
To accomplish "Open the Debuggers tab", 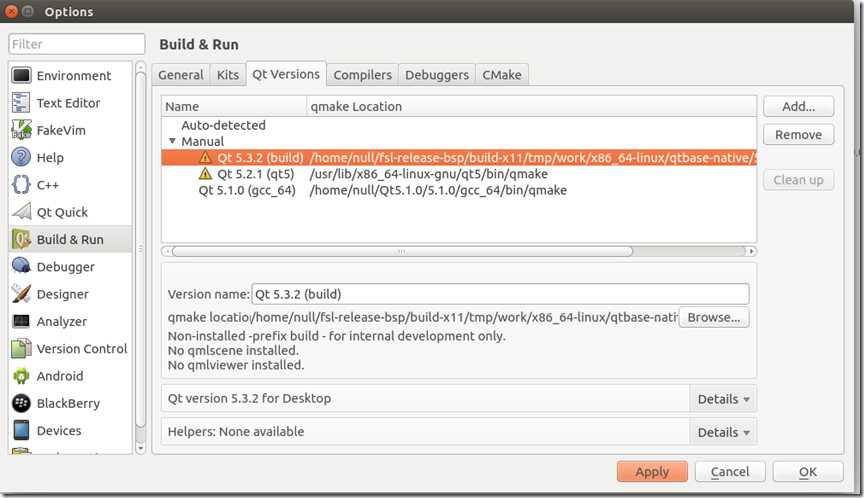I will [x=437, y=75].
